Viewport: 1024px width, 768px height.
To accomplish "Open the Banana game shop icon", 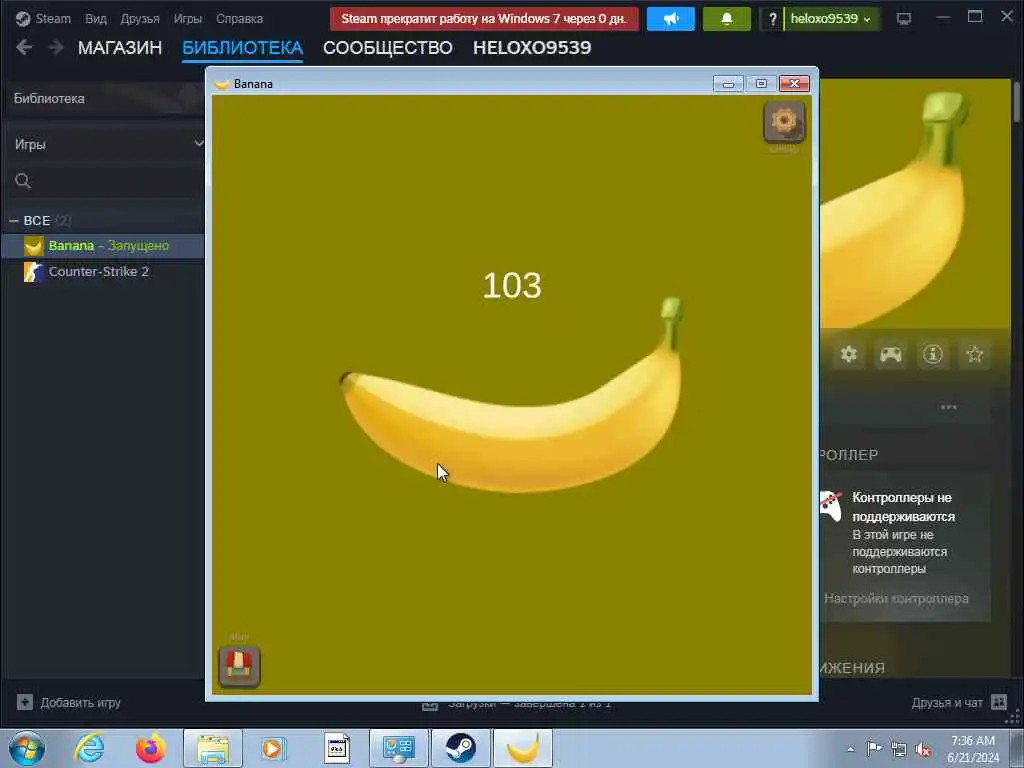I will click(239, 666).
